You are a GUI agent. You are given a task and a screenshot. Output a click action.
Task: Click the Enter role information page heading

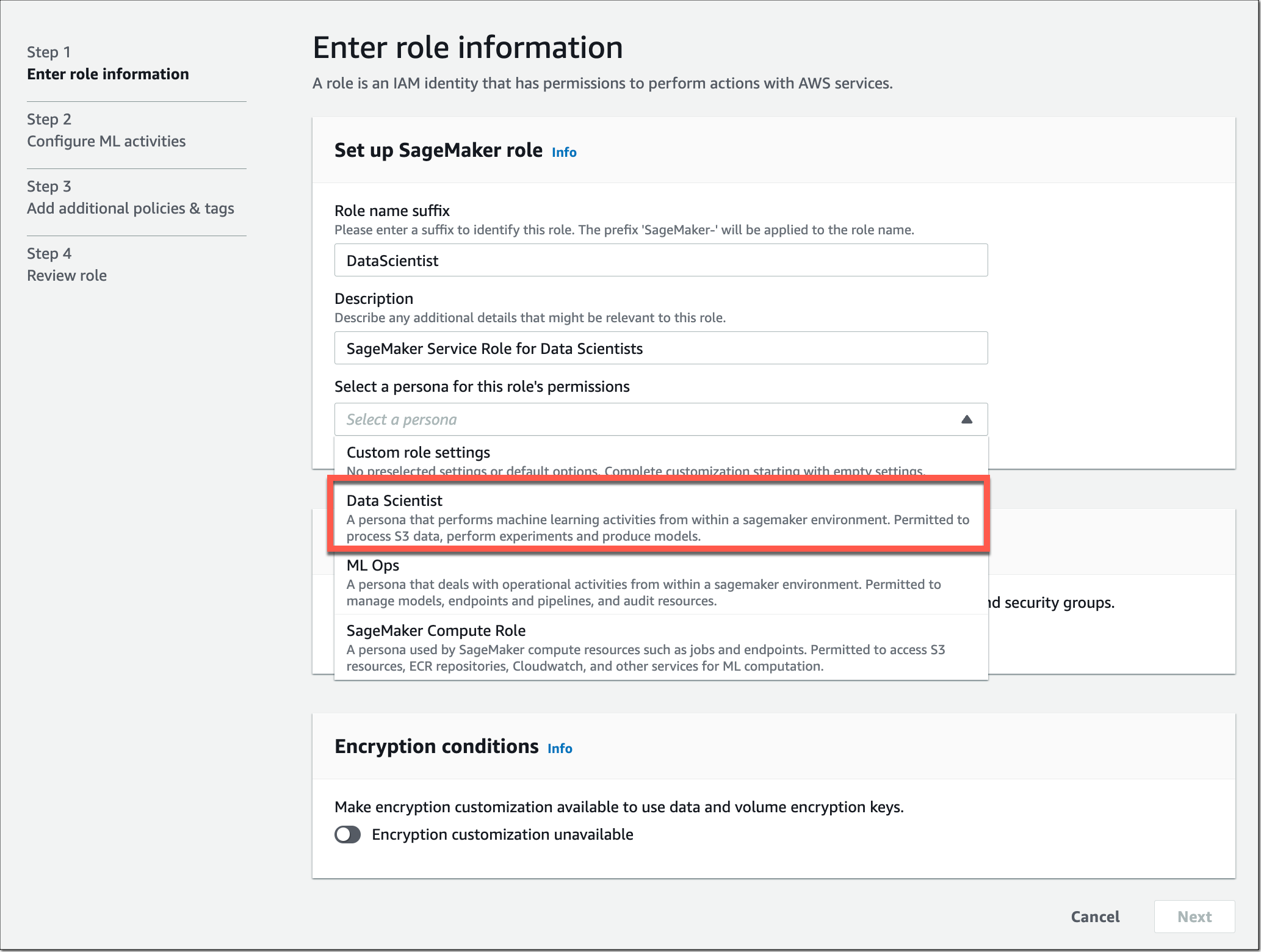point(468,48)
